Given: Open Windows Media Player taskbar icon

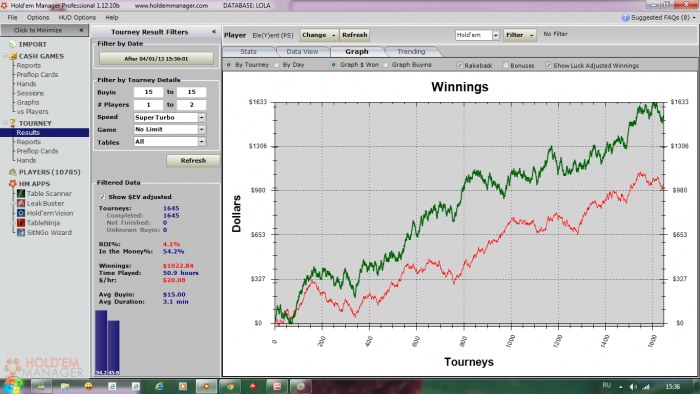Looking at the screenshot, I should (x=183, y=386).
